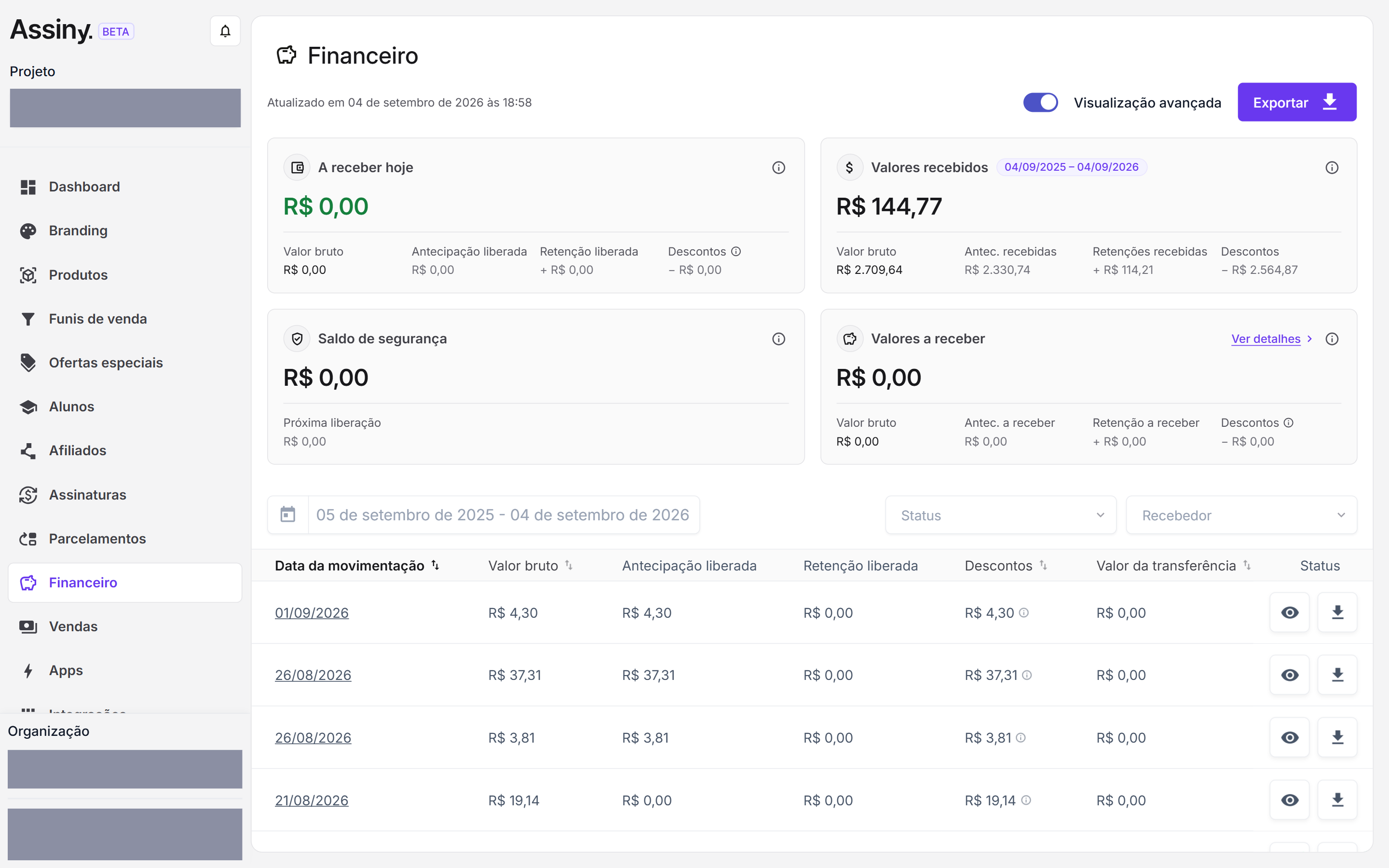Click info icon next to R$ 4,30 discount

pyautogui.click(x=1024, y=612)
